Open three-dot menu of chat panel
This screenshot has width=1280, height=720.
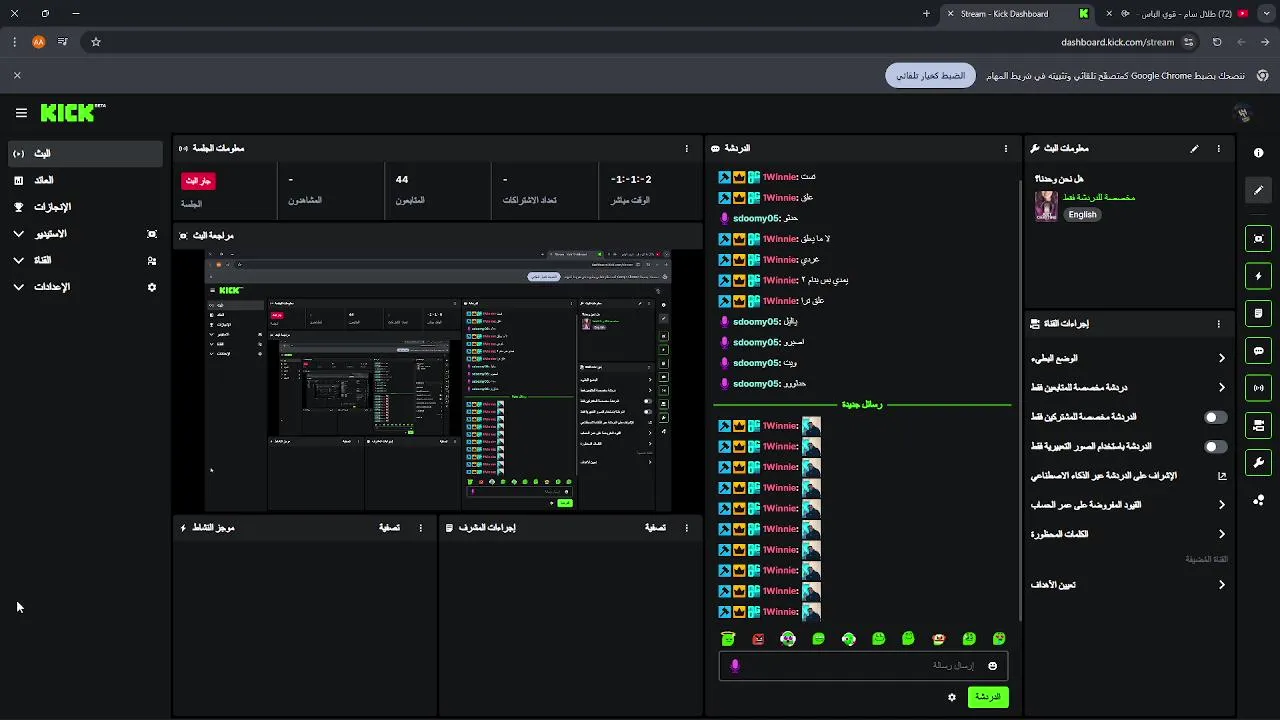[1006, 148]
